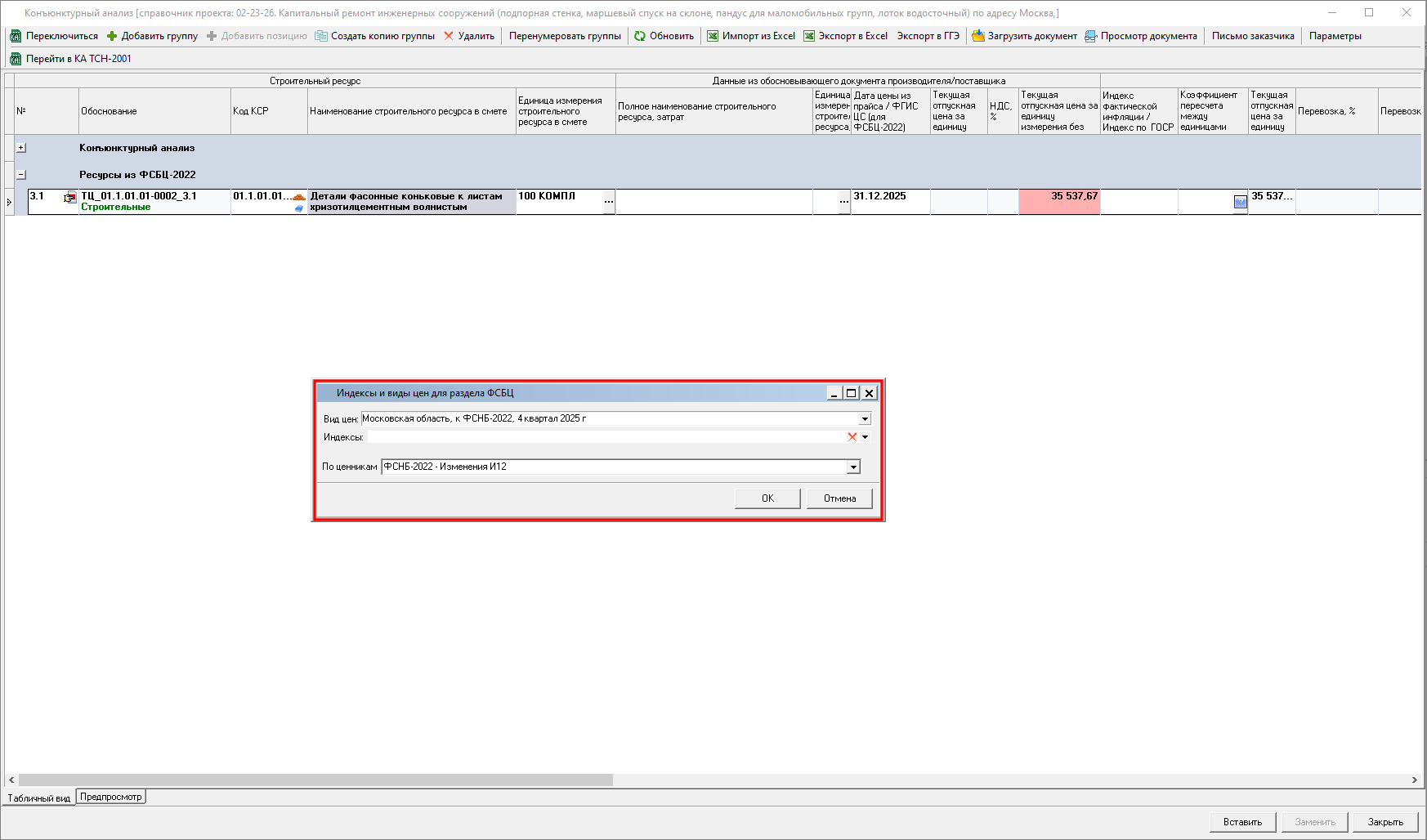
Task: Open the Индексы dropdown arrow
Action: point(865,437)
